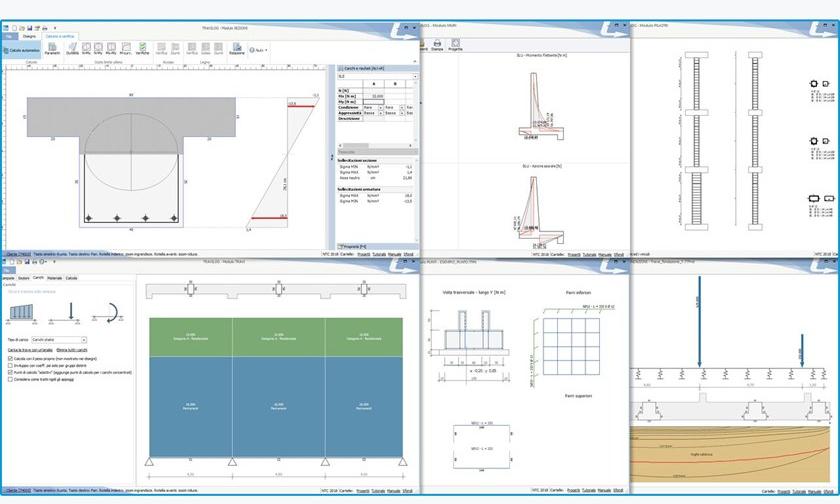
Task: Switch to the Disegno ribbon tab
Action: (x=28, y=35)
